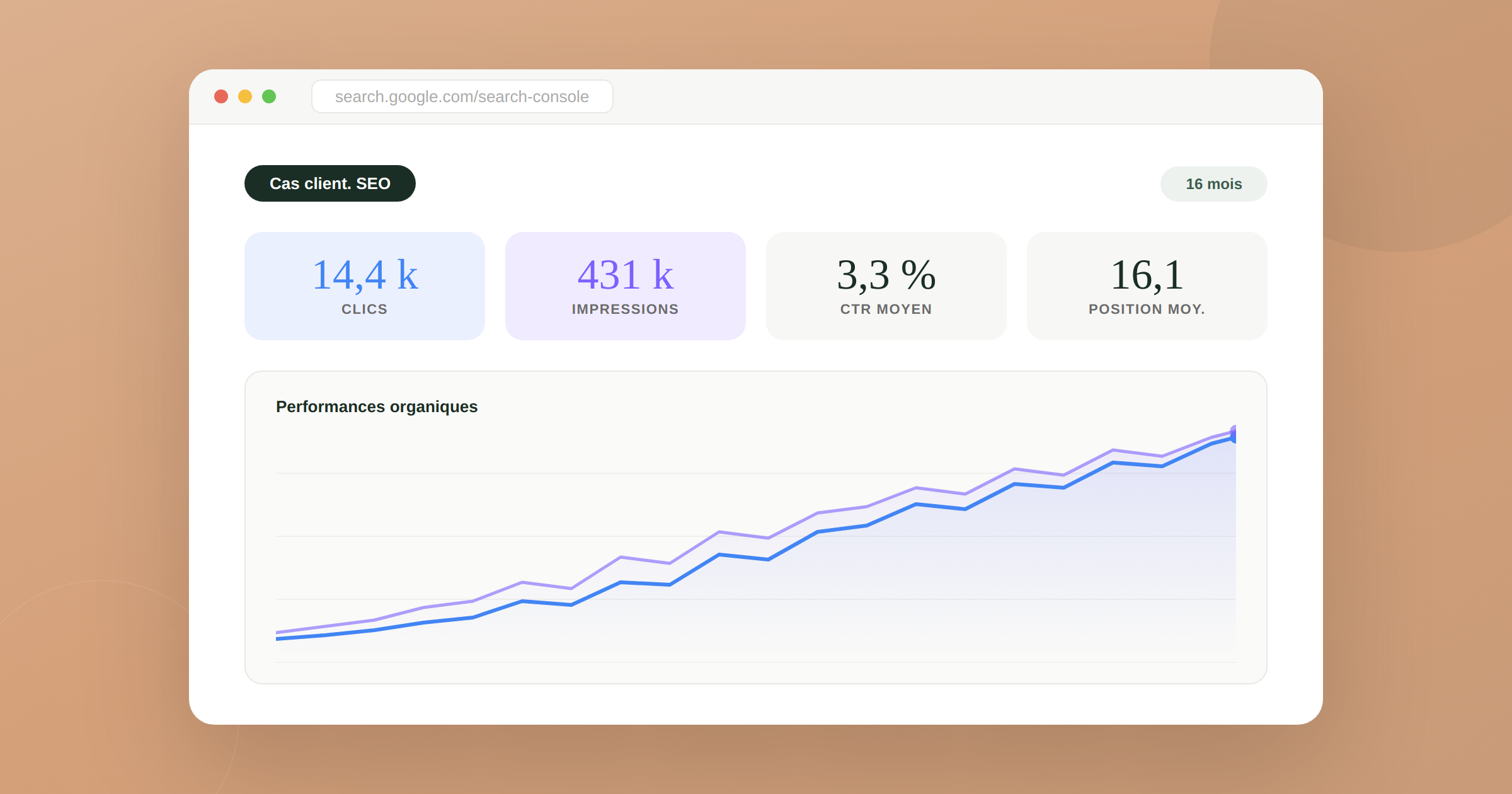Viewport: 1512px width, 794px height.
Task: Click the Cas client. SEO badge
Action: click(329, 183)
